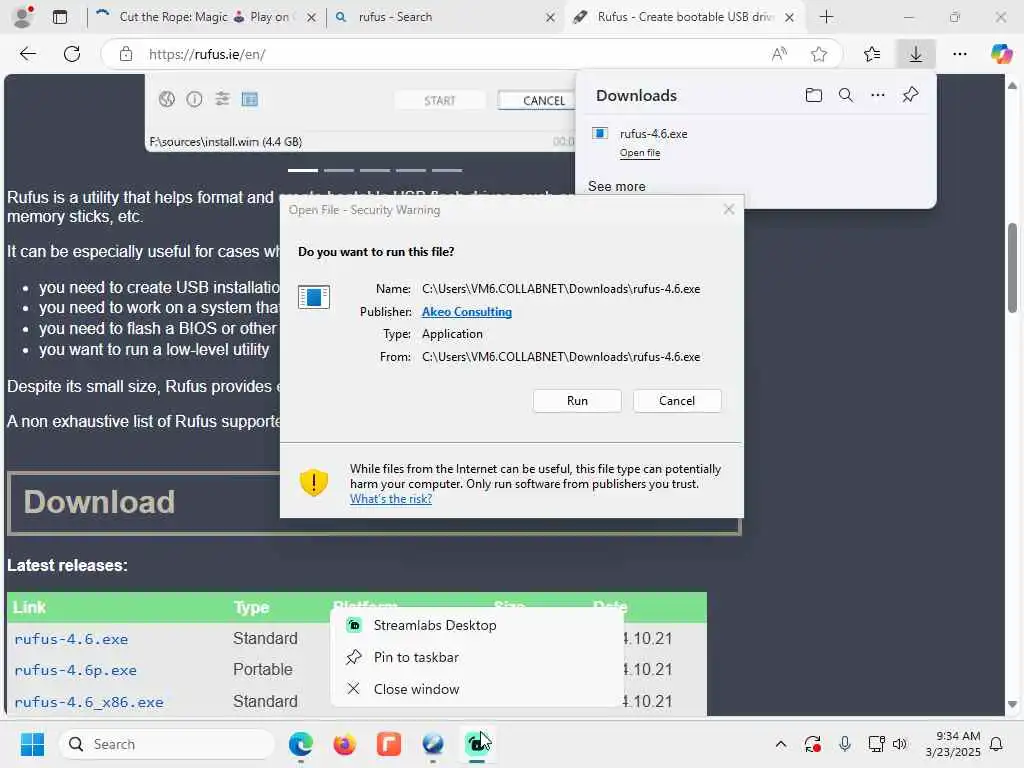Click Cancel in the Security Warning dialog
The height and width of the screenshot is (768, 1024).
677,401
